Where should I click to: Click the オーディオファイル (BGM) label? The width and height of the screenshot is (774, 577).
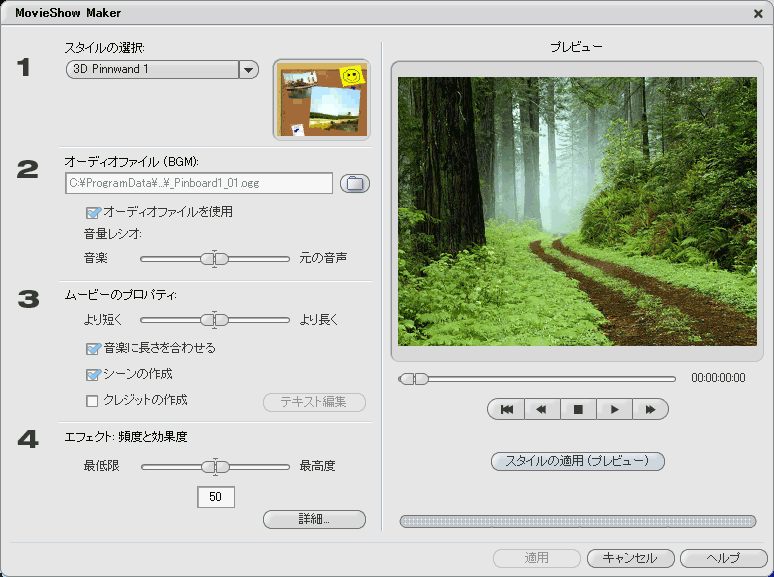pos(132,162)
